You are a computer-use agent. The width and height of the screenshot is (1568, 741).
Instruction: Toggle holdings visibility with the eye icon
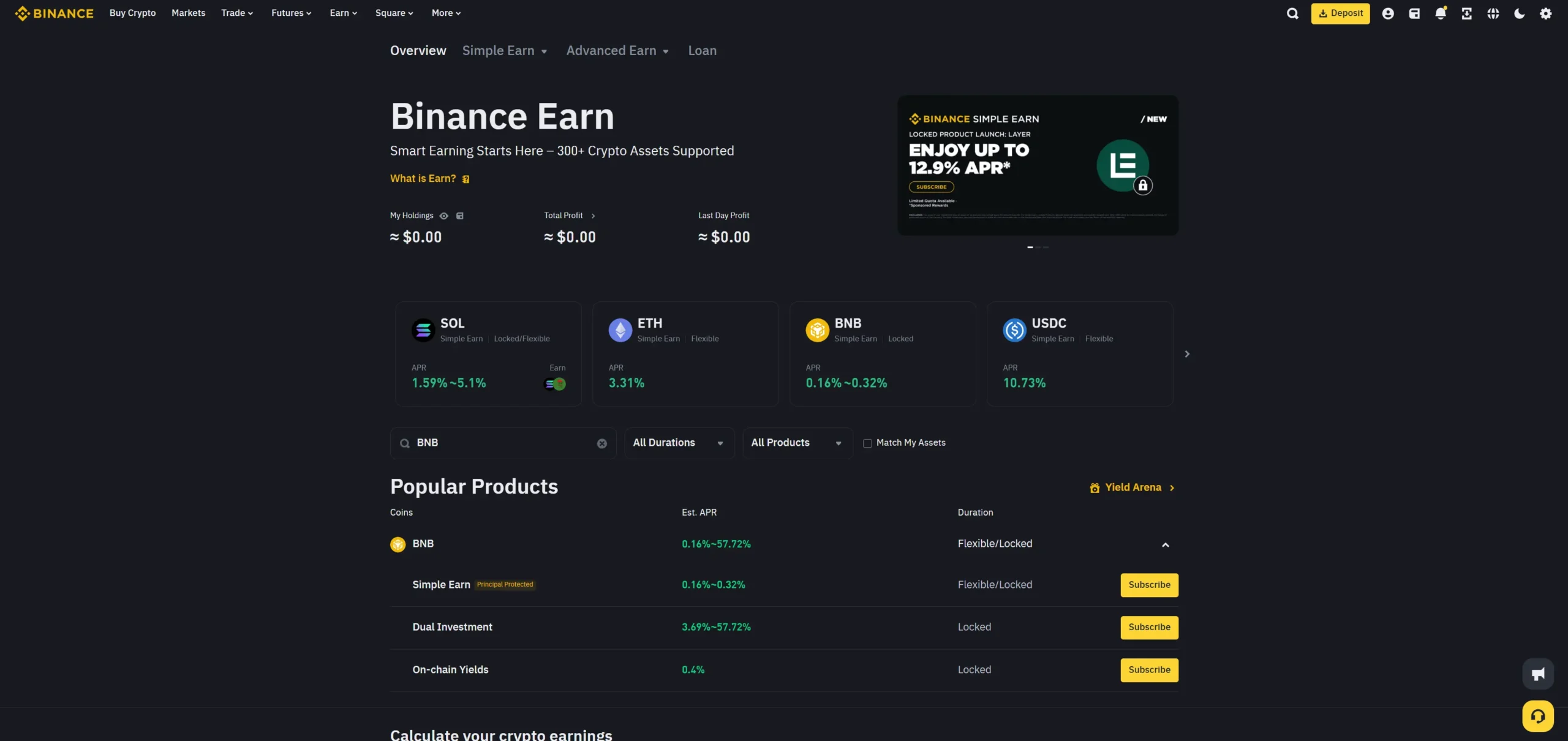click(445, 216)
